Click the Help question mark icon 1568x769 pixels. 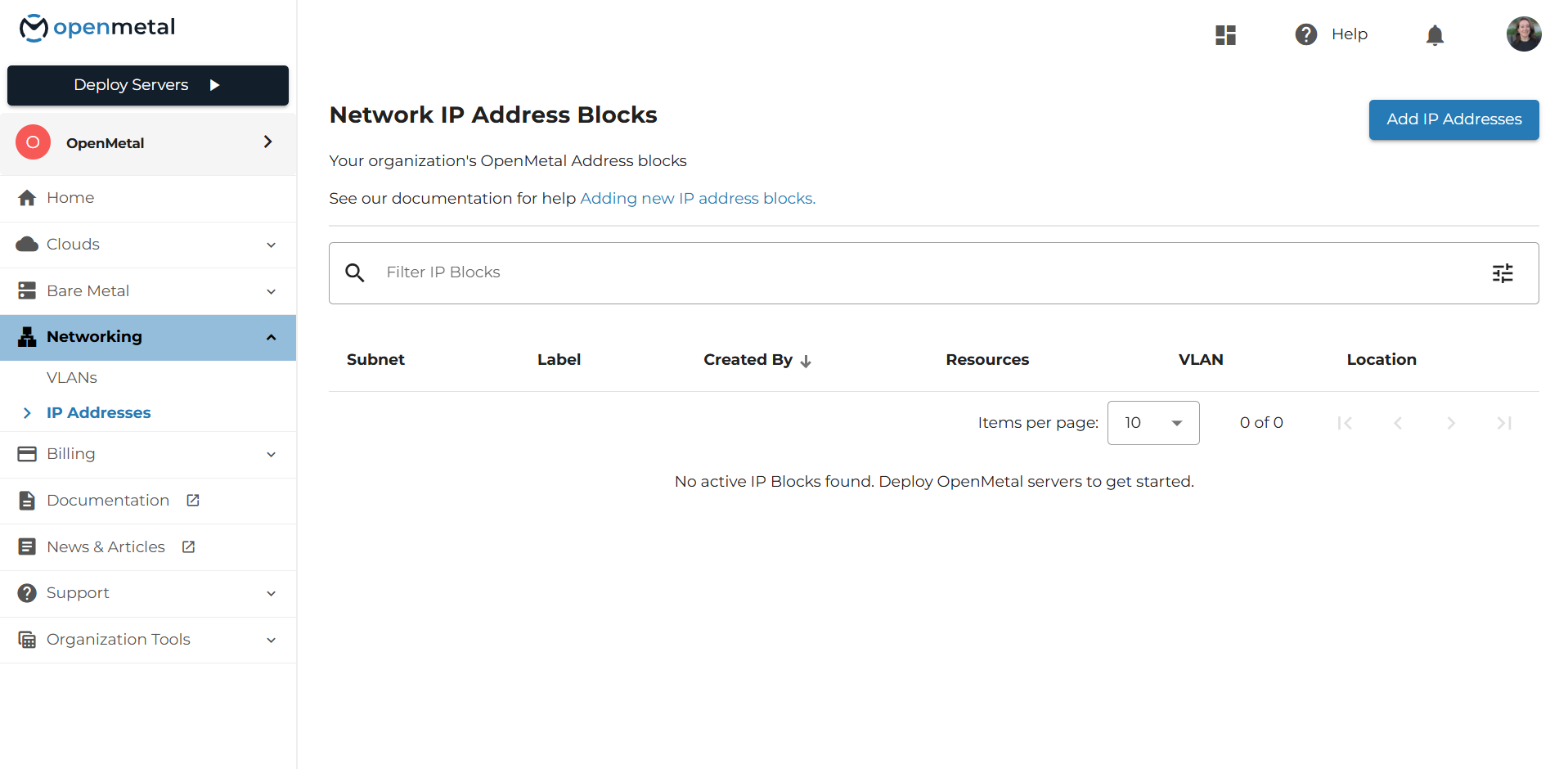click(1306, 34)
